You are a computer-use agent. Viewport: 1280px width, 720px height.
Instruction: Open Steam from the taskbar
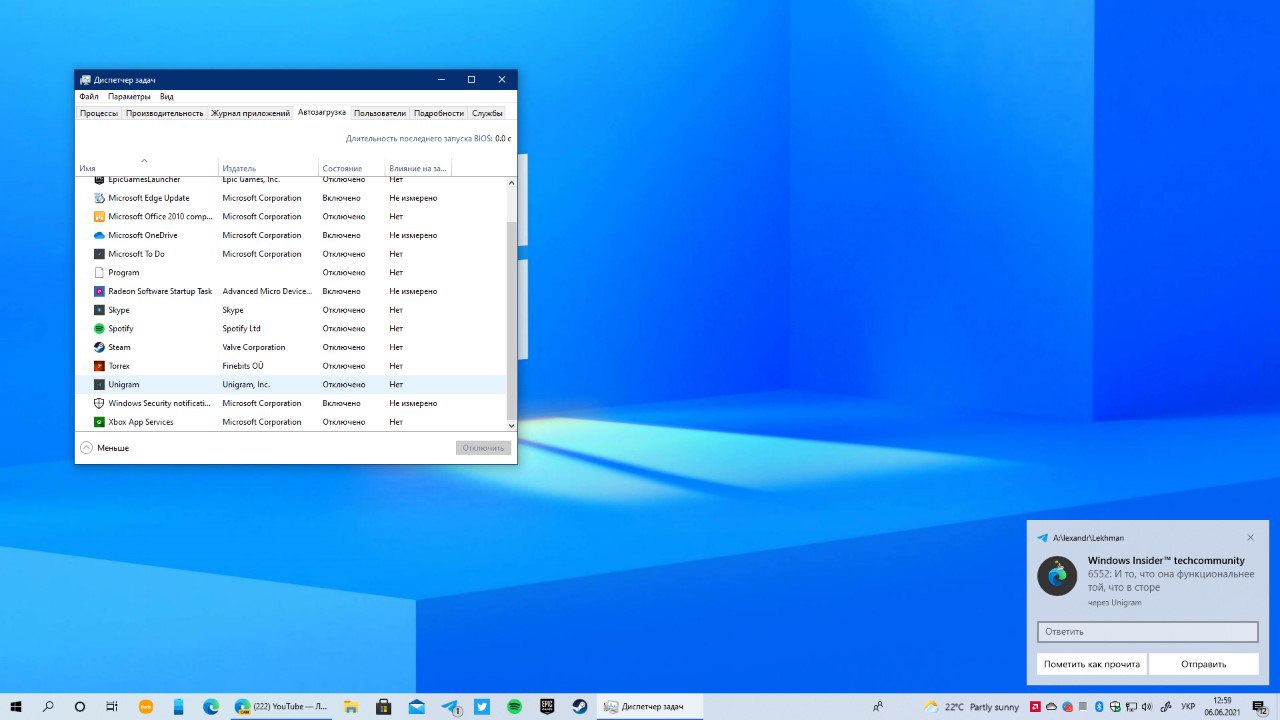(x=580, y=706)
